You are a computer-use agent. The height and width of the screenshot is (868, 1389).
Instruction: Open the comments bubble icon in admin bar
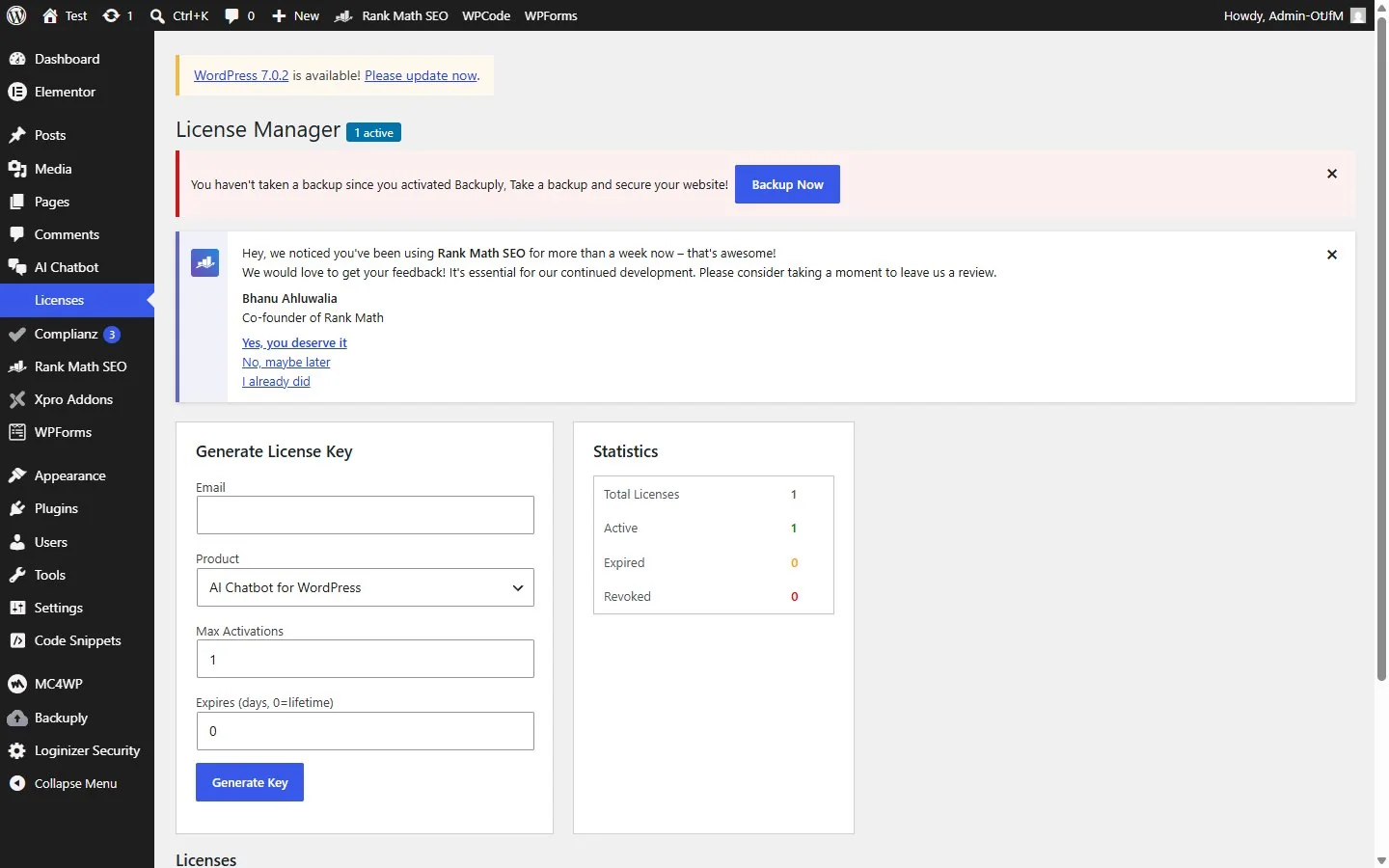(x=231, y=15)
